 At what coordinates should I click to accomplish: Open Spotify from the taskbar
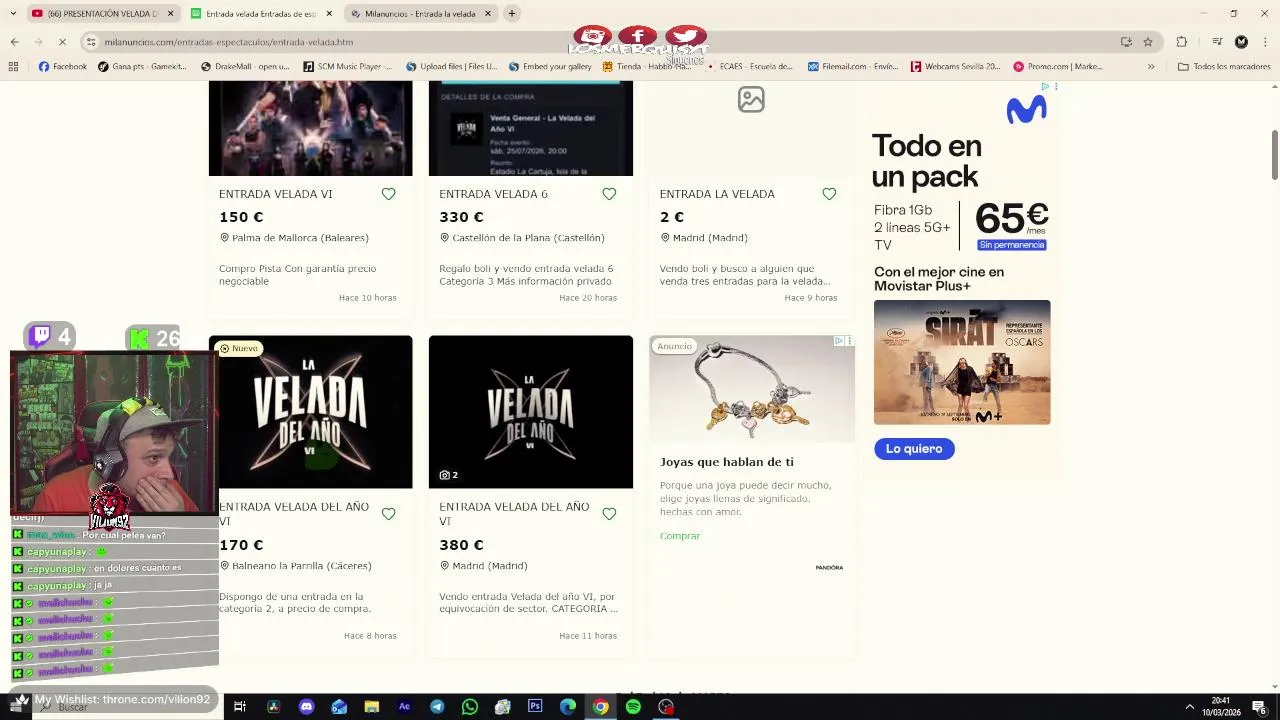[x=633, y=707]
